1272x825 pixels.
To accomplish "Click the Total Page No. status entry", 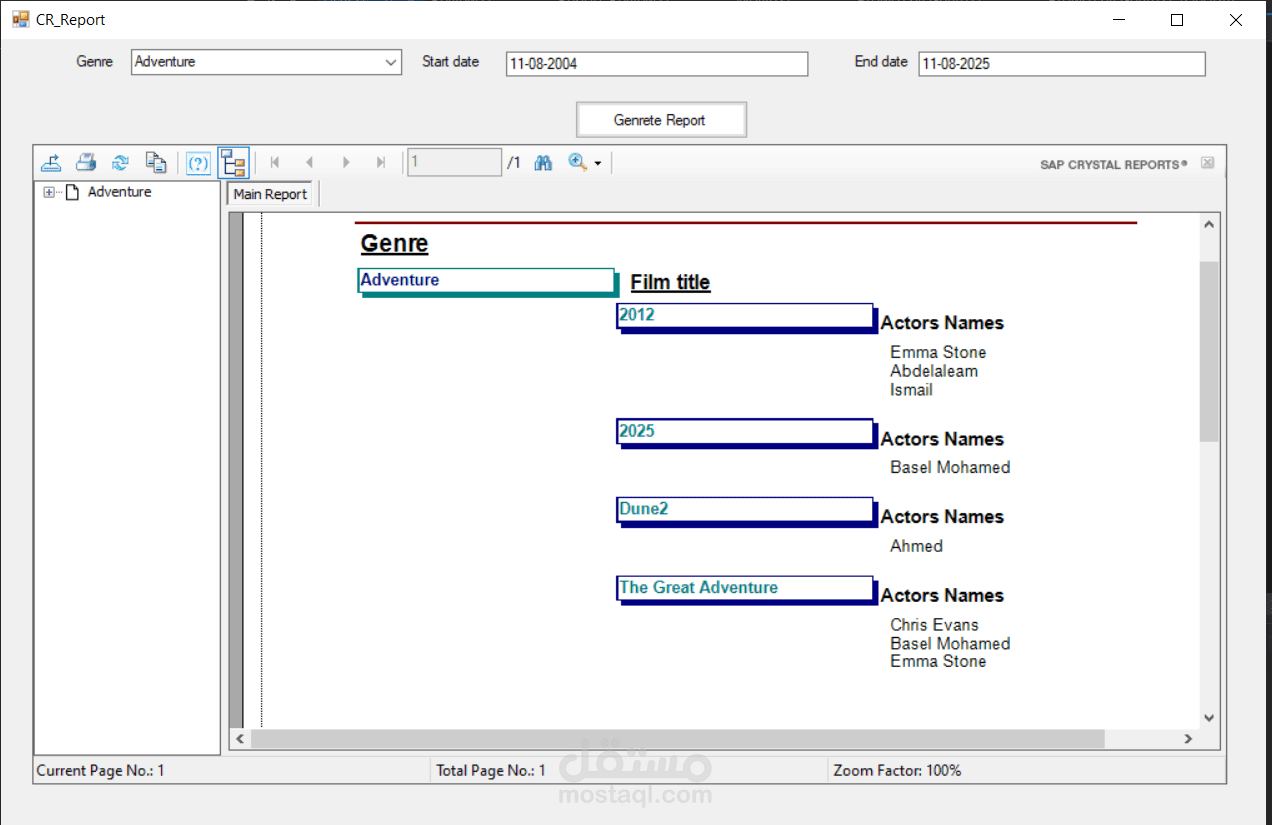I will tap(491, 771).
